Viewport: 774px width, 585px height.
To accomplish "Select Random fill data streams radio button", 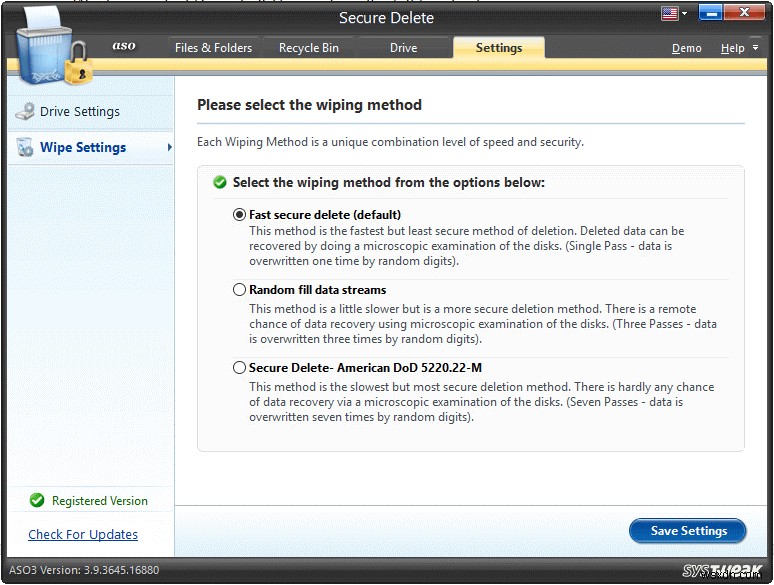I will click(x=239, y=290).
